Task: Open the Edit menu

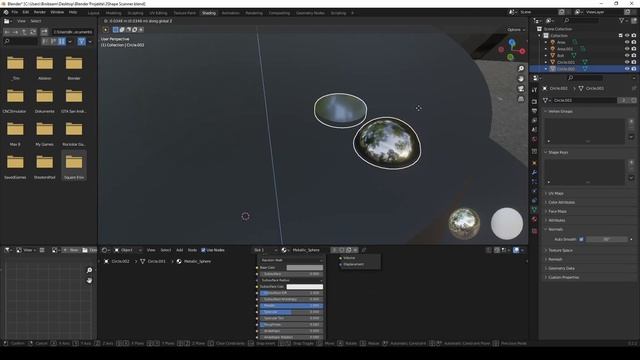Action: point(26,12)
